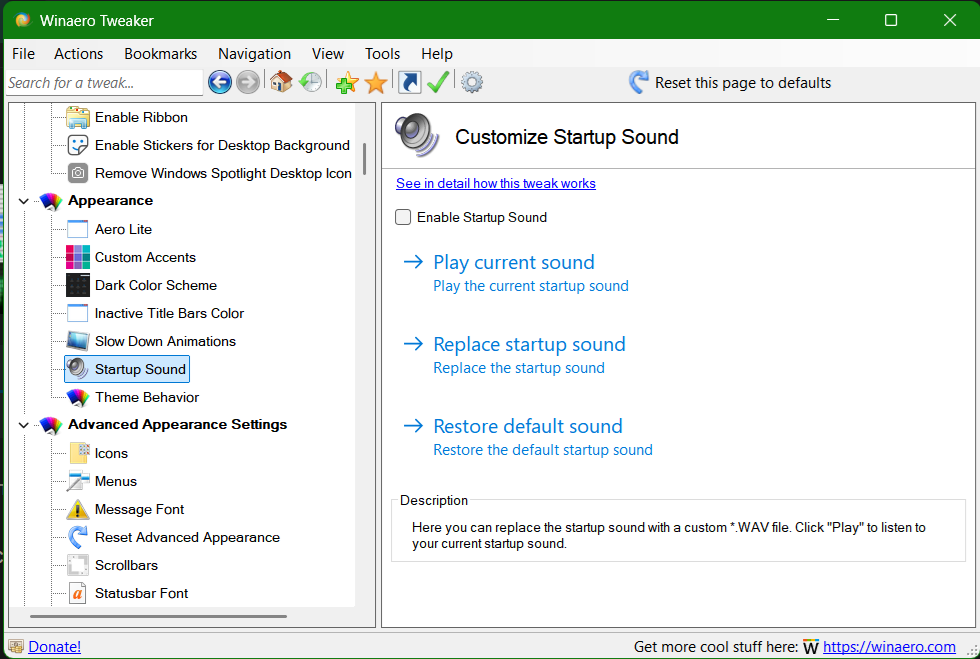Open the Navigation menu
Viewport: 980px width, 659px height.
point(254,54)
